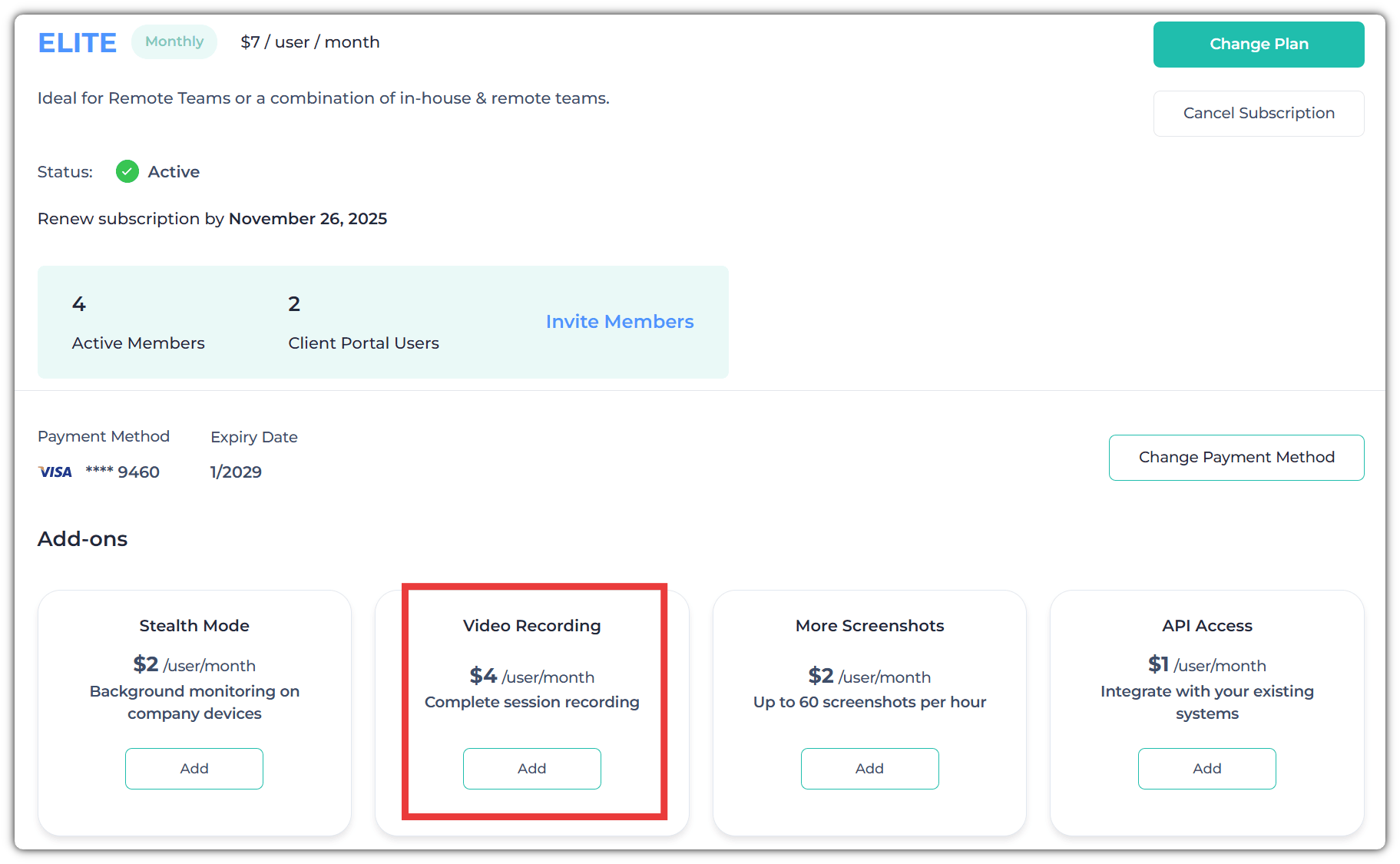Viewport: 1400px width, 864px height.
Task: Click the ELITE plan title
Action: click(x=78, y=43)
